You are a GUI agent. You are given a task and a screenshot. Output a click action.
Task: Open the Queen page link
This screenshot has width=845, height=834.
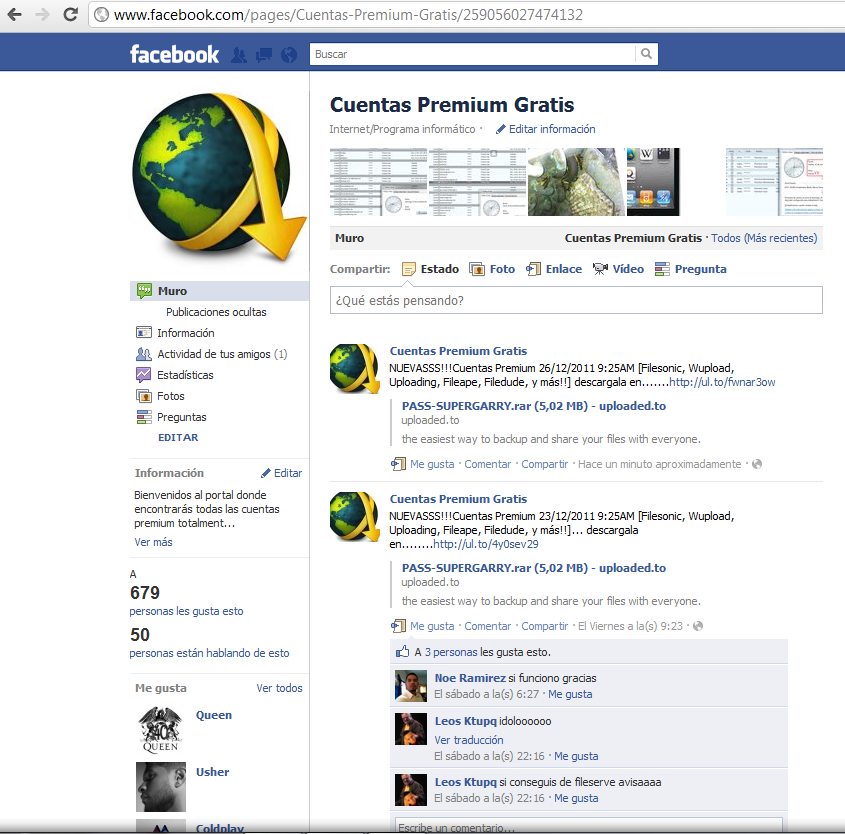click(213, 715)
